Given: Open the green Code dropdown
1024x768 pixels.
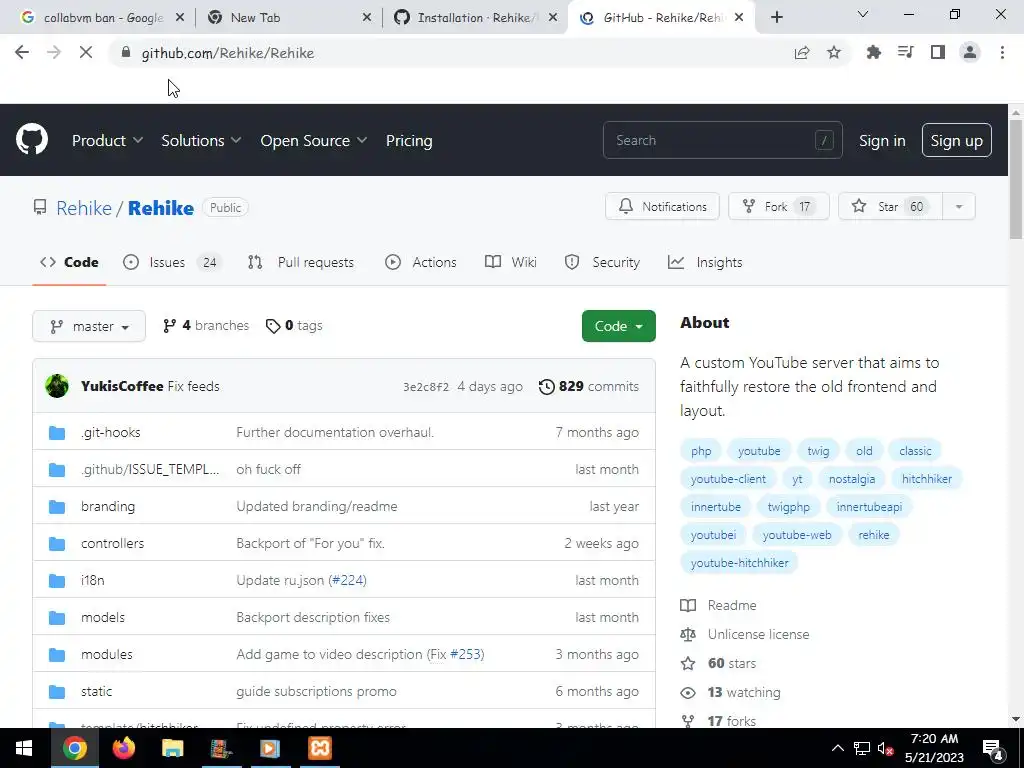Looking at the screenshot, I should (618, 326).
